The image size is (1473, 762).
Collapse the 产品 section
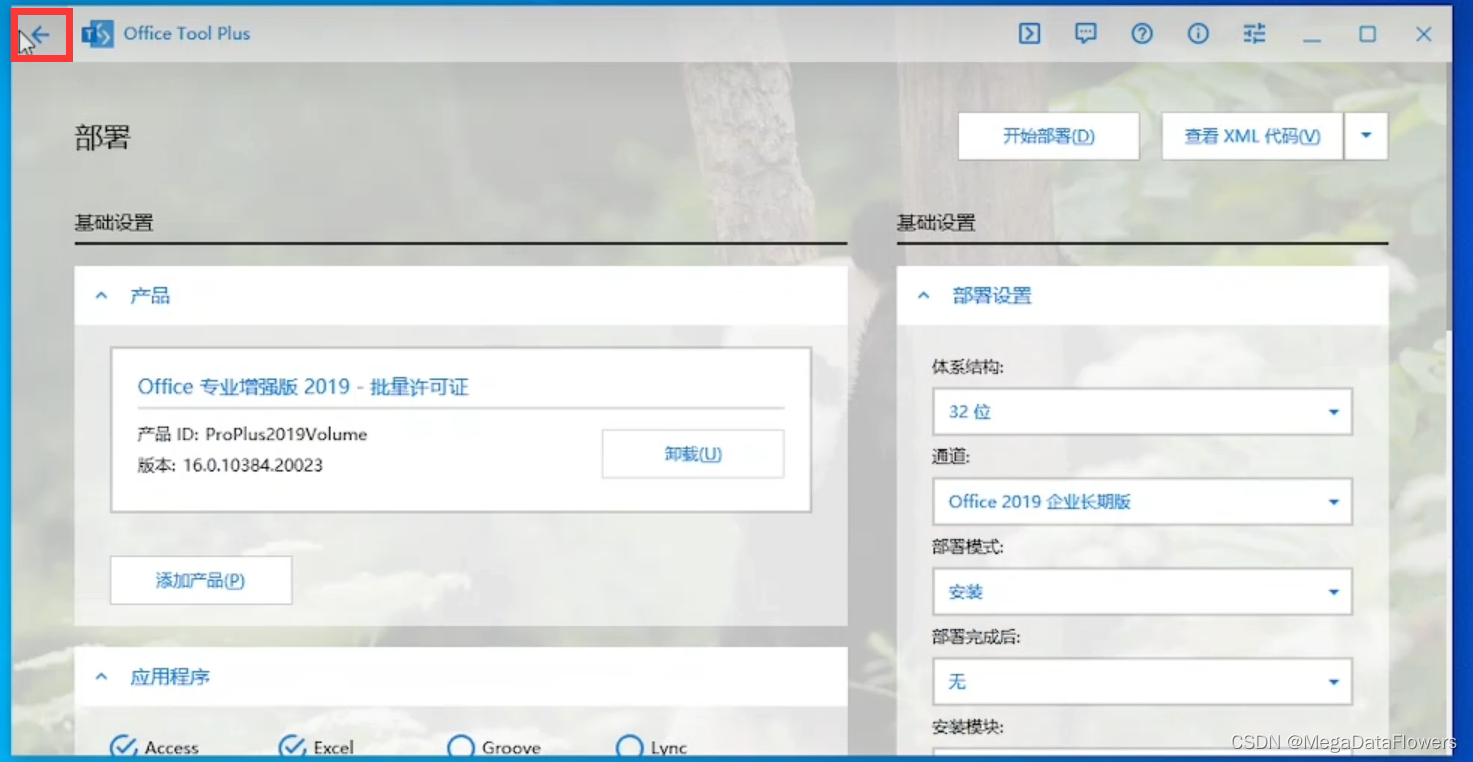[x=101, y=296]
